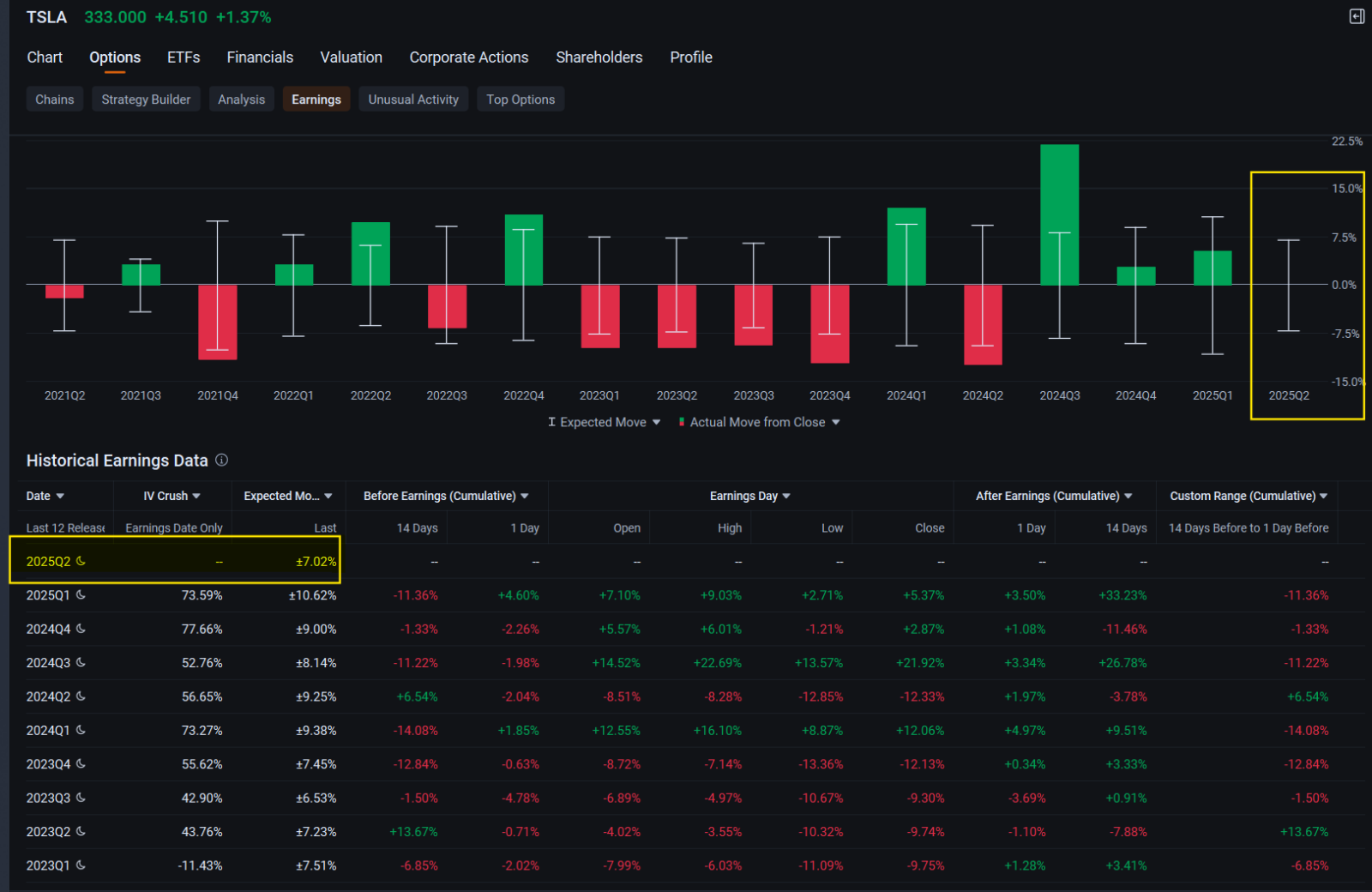Select the 2024Q2 row in earnings table
1372x892 pixels.
click(x=48, y=696)
